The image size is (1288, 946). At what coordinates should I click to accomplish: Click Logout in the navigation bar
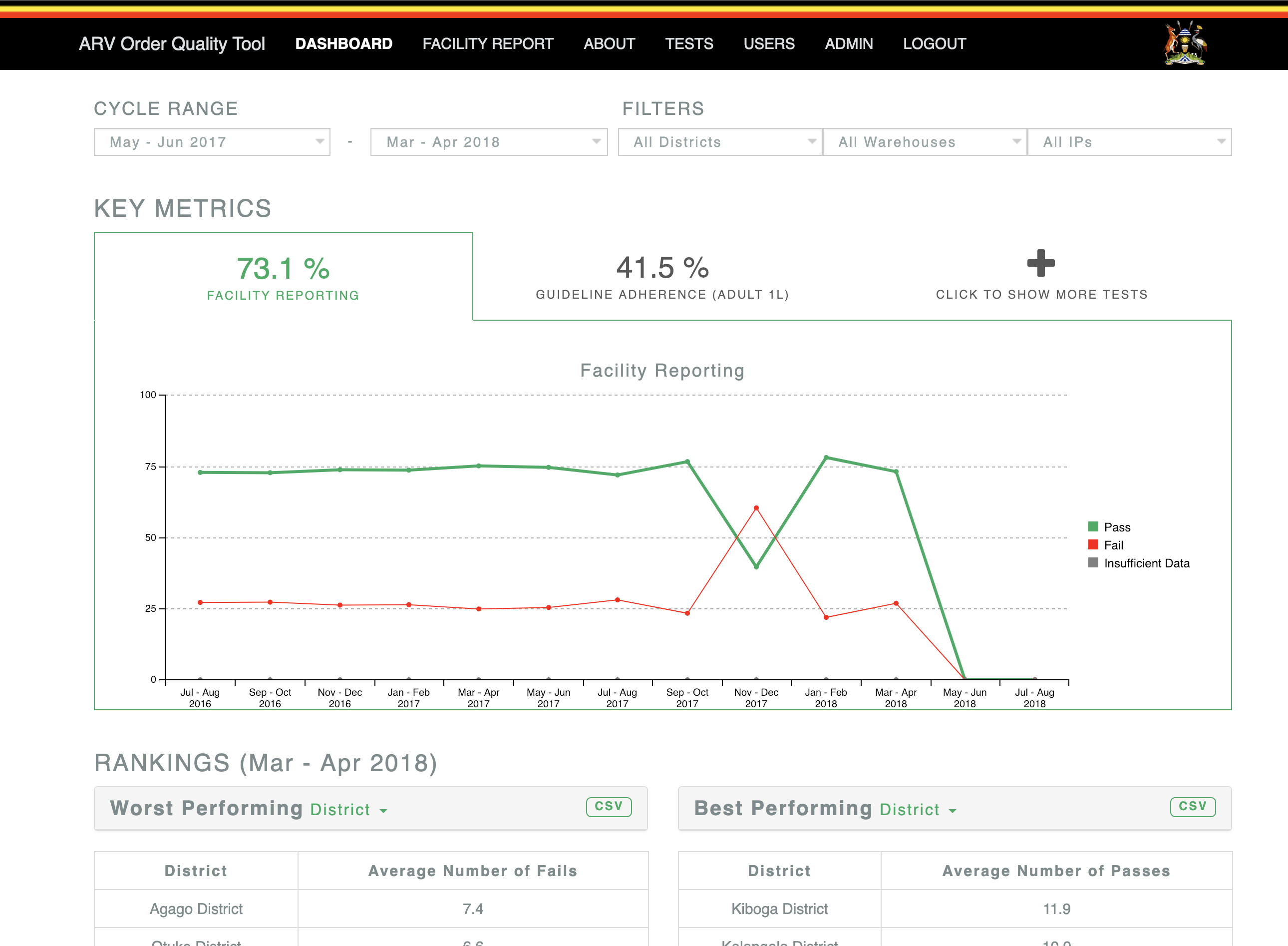(934, 44)
